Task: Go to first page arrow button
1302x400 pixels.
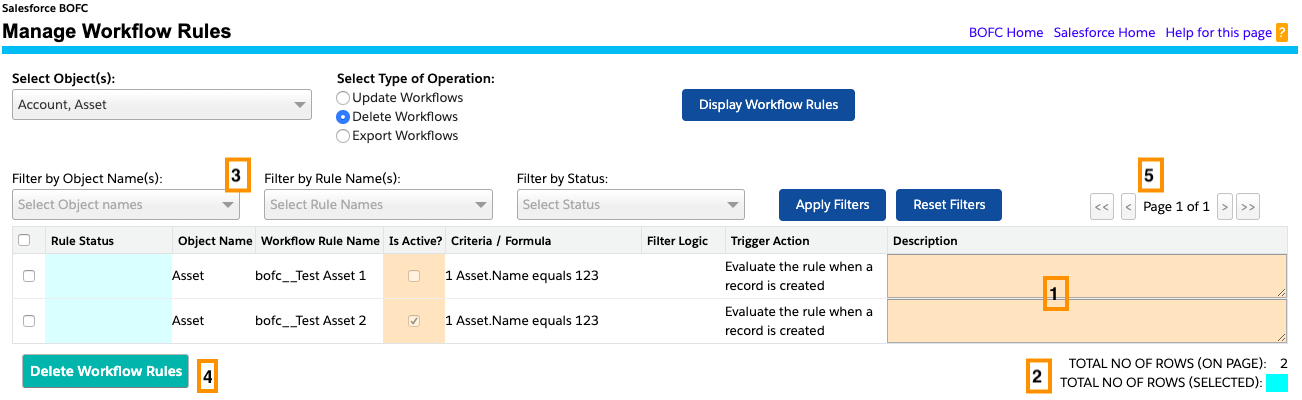Action: click(x=1102, y=207)
